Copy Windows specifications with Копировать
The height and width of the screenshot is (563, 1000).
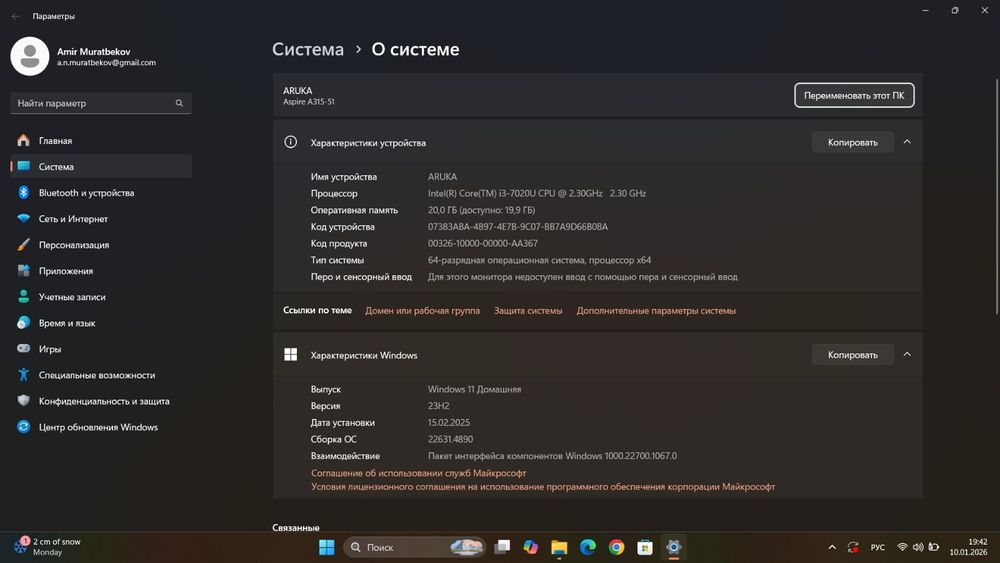(853, 355)
